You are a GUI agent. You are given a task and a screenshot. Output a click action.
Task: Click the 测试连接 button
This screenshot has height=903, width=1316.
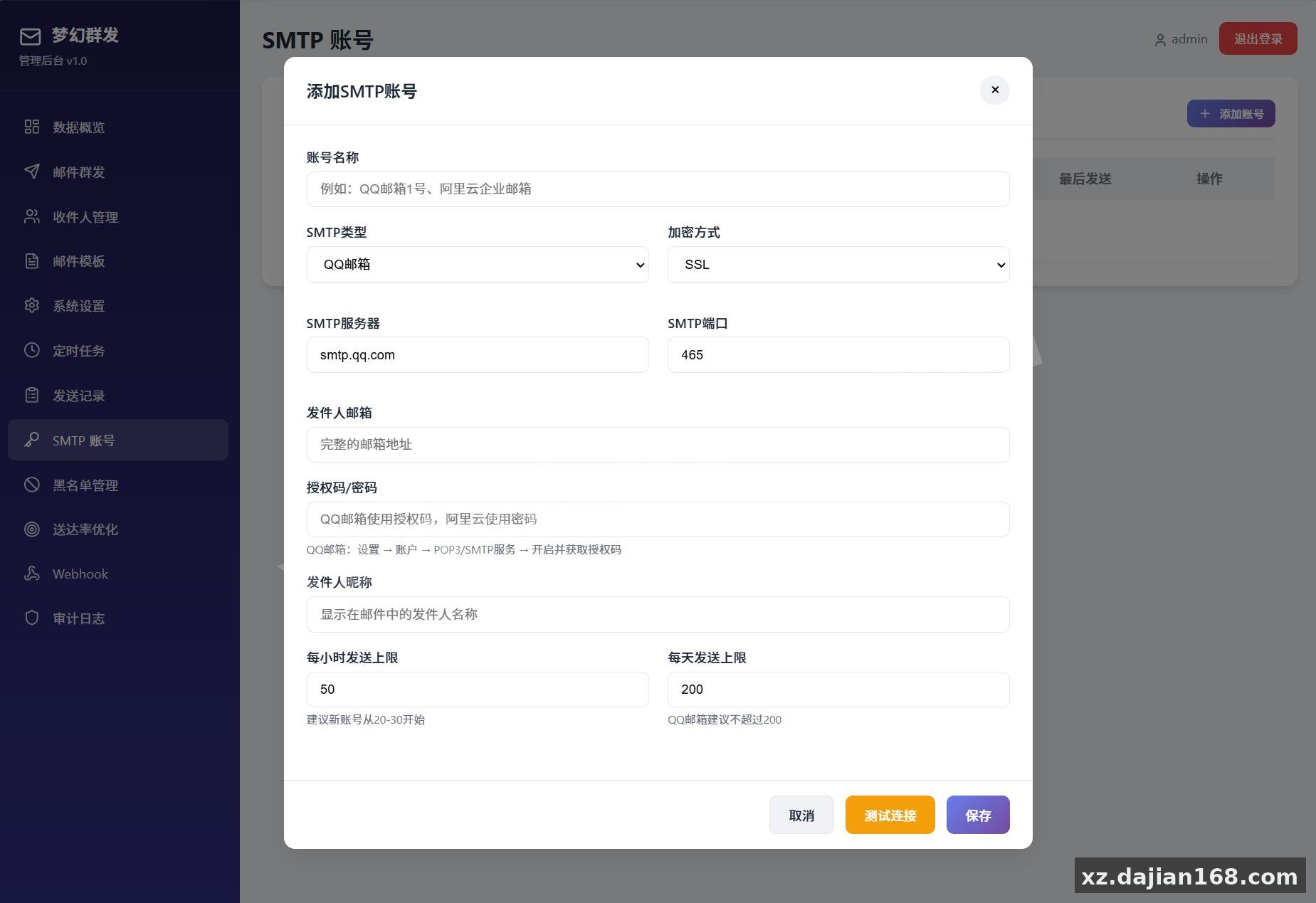(890, 815)
